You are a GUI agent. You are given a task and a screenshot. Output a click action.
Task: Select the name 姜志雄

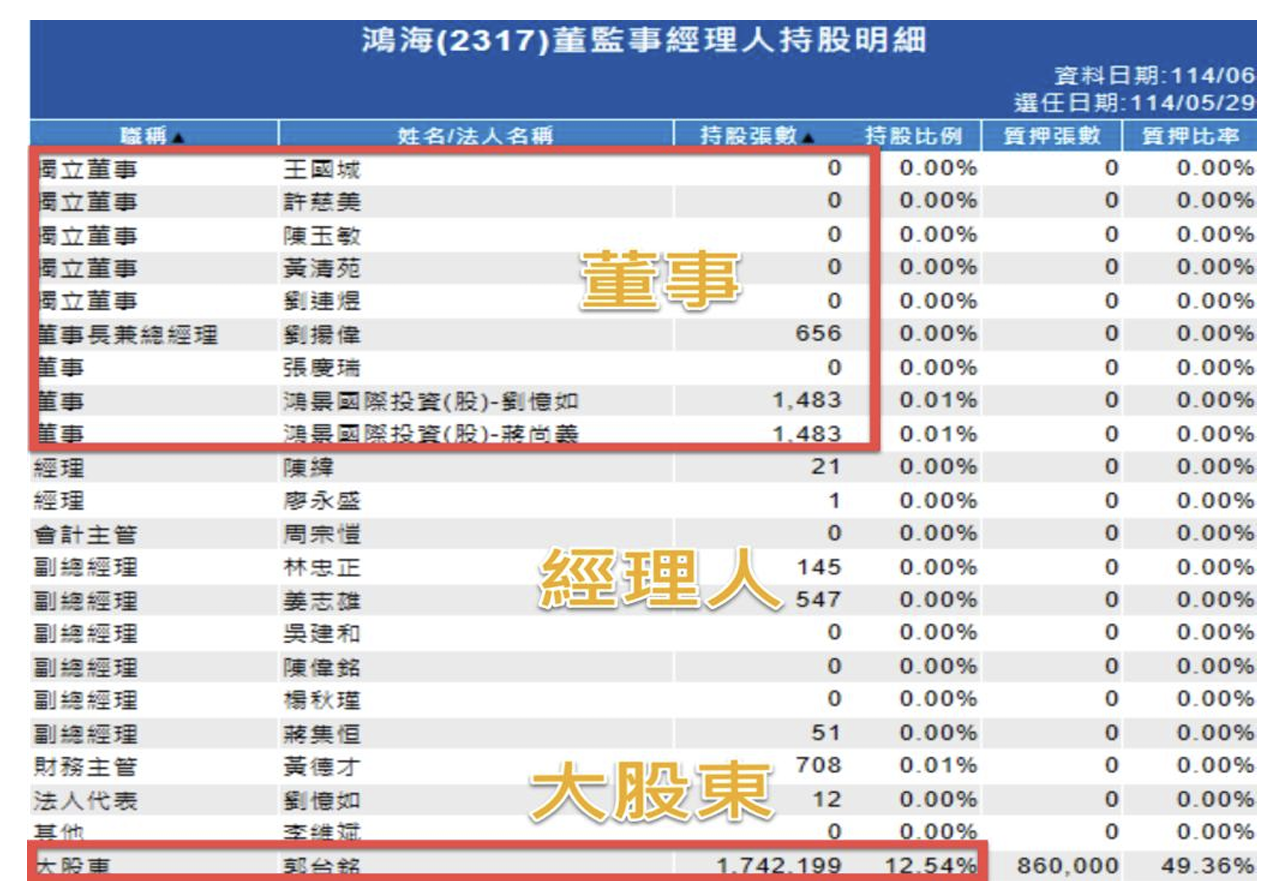click(321, 600)
